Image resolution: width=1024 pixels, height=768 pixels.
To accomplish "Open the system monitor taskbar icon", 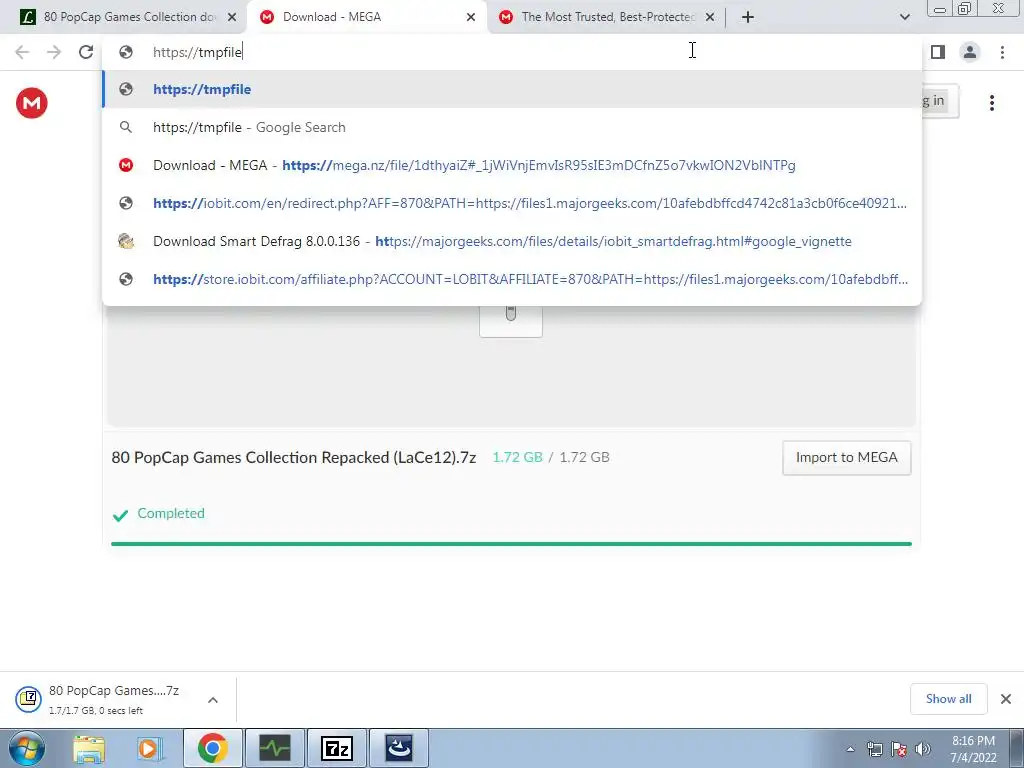I will pos(274,748).
